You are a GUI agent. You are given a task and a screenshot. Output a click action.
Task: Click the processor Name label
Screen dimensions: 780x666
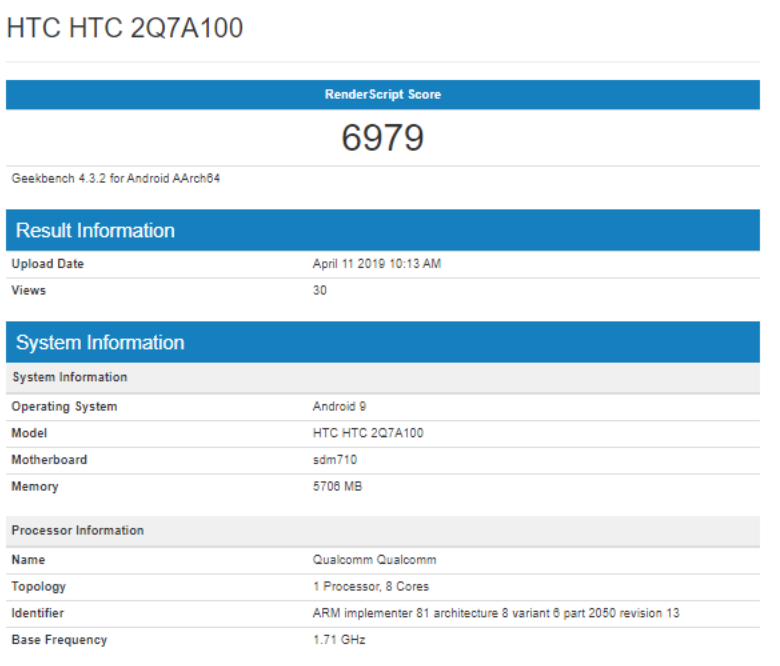(28, 560)
